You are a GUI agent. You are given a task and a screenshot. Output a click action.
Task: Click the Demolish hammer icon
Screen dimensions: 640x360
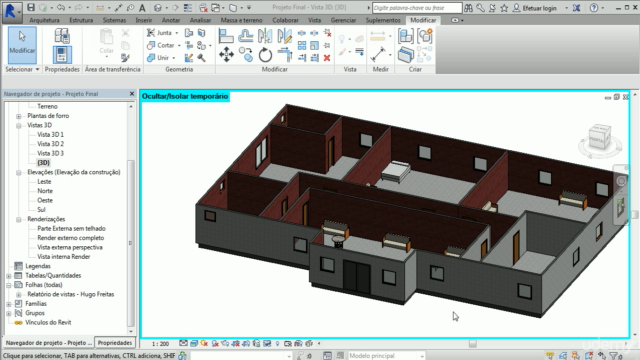click(x=201, y=58)
